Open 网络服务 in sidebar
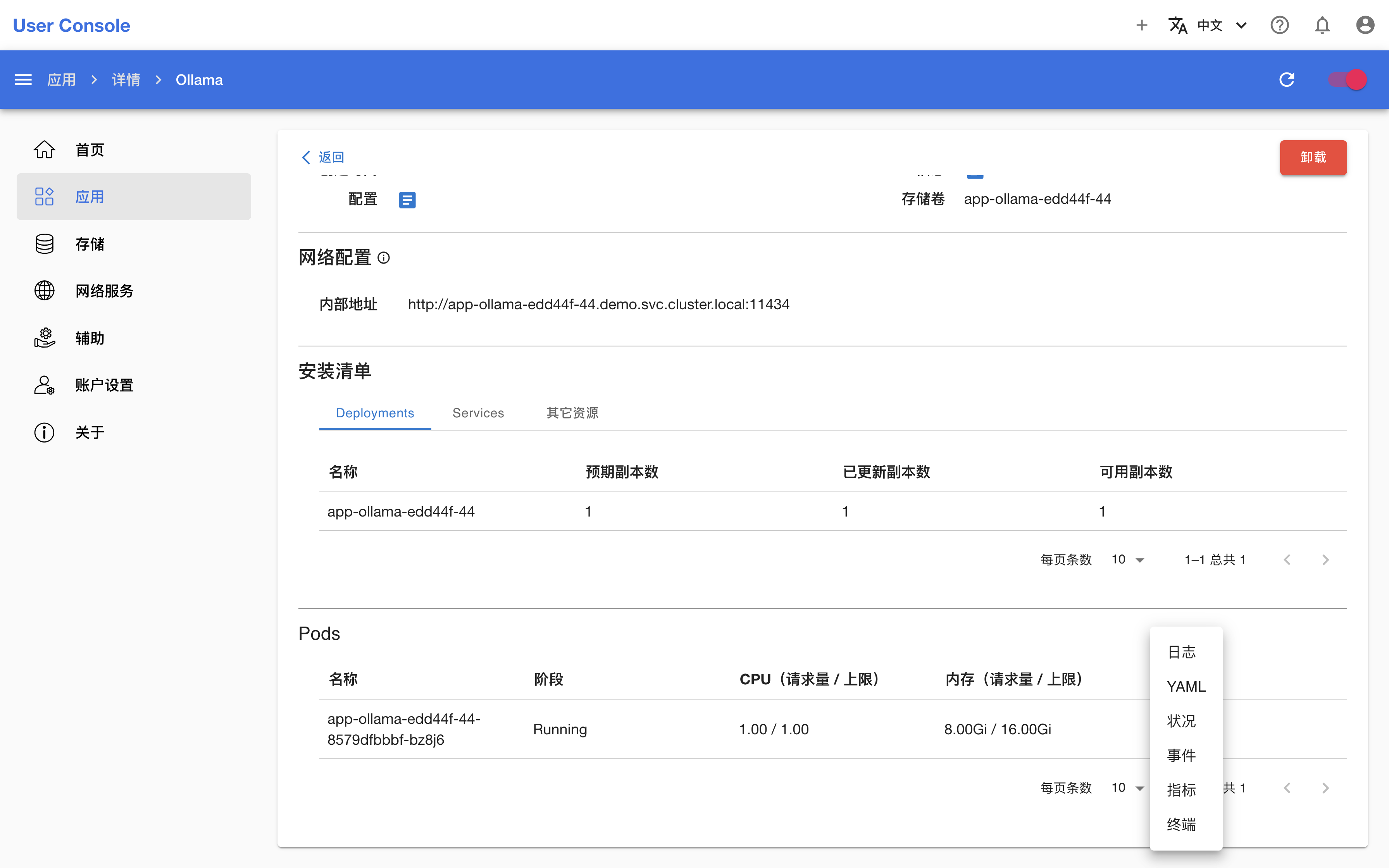This screenshot has height=868, width=1389. (134, 291)
